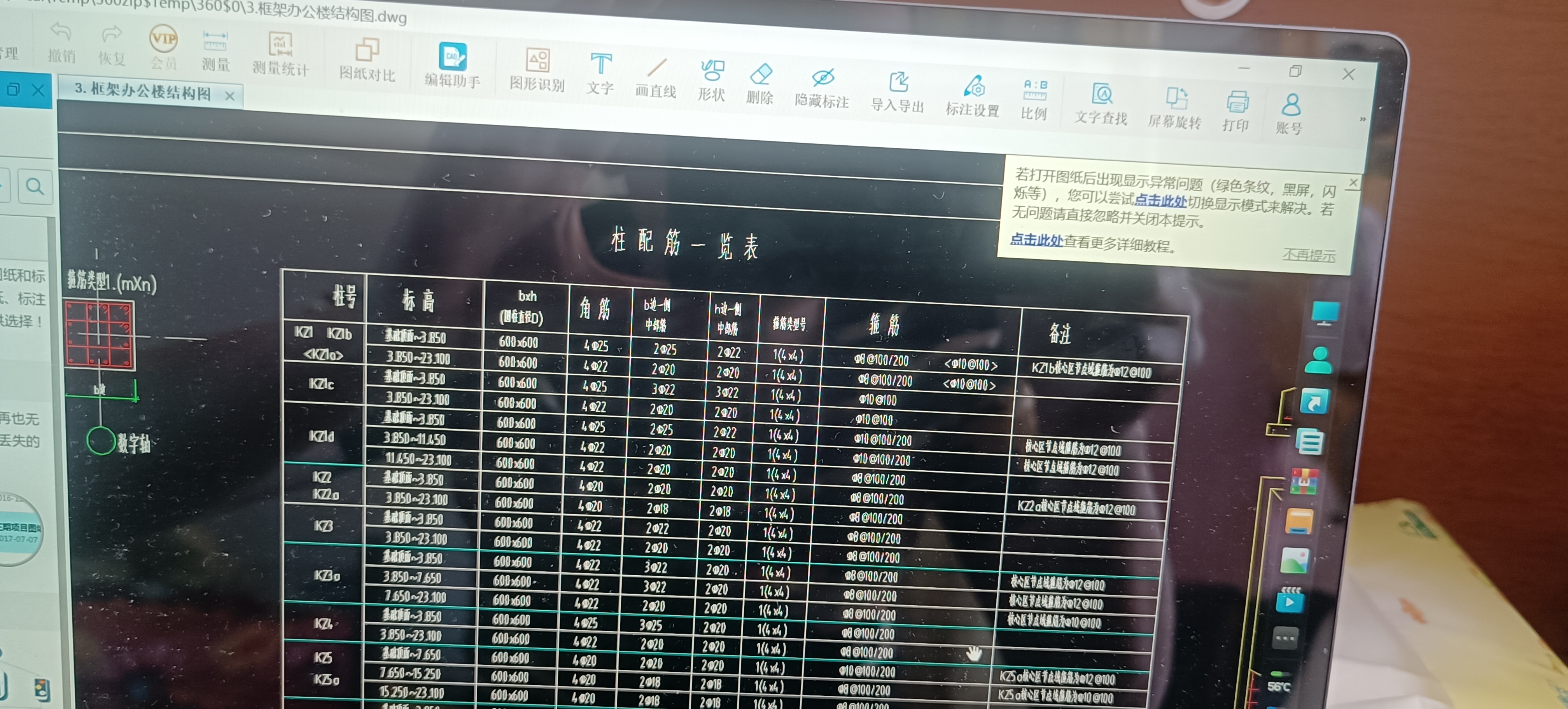
Task: Click the 柱号 column header
Action: (344, 296)
